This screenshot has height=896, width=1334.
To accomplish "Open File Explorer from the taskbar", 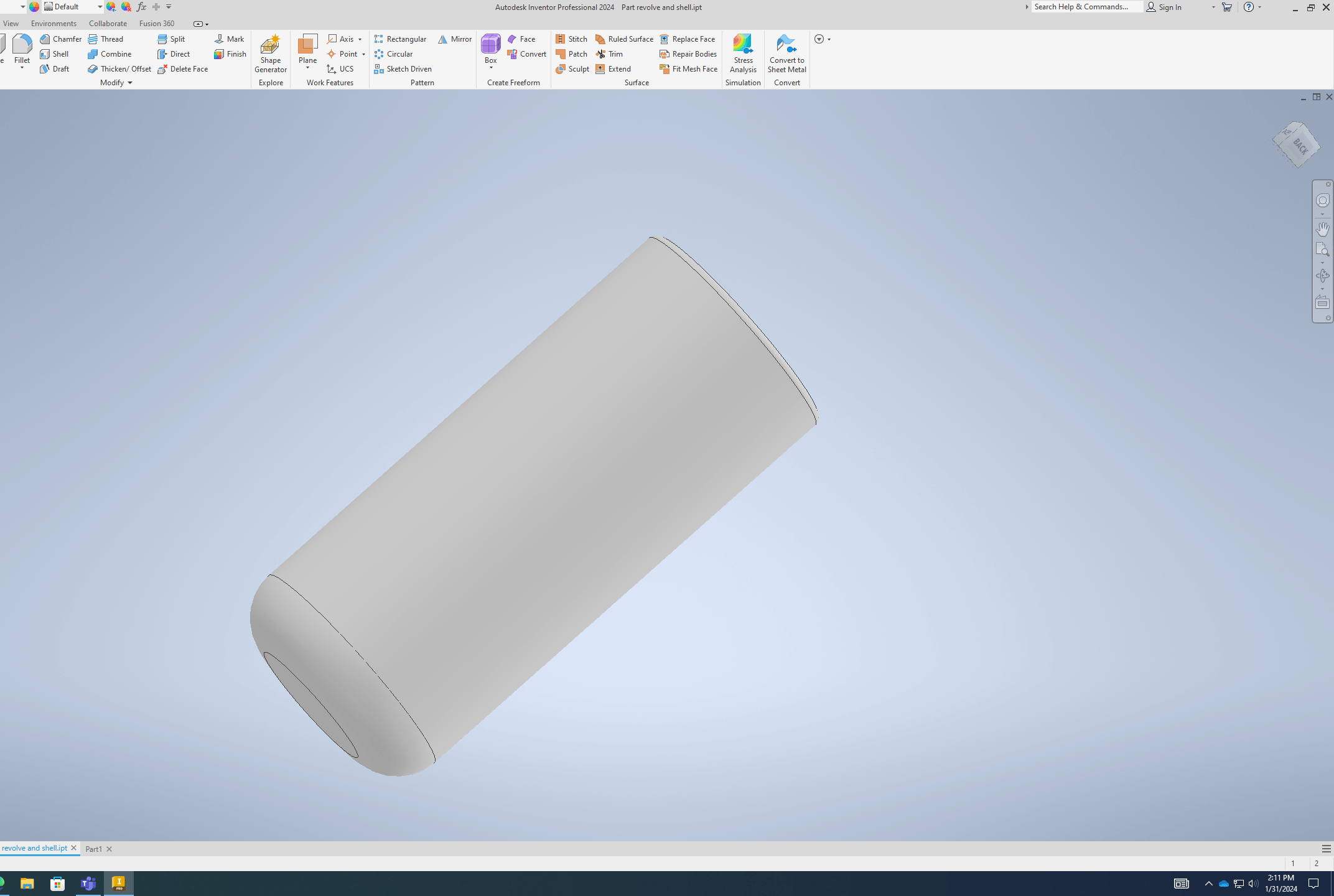I will pos(27,883).
